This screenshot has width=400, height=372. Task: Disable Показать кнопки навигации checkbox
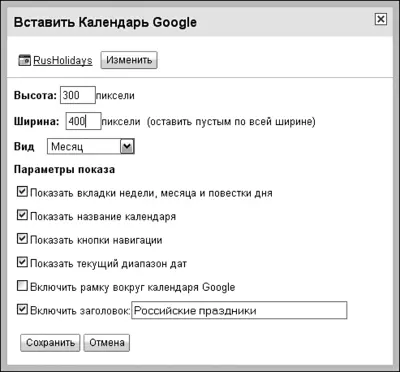coord(22,239)
